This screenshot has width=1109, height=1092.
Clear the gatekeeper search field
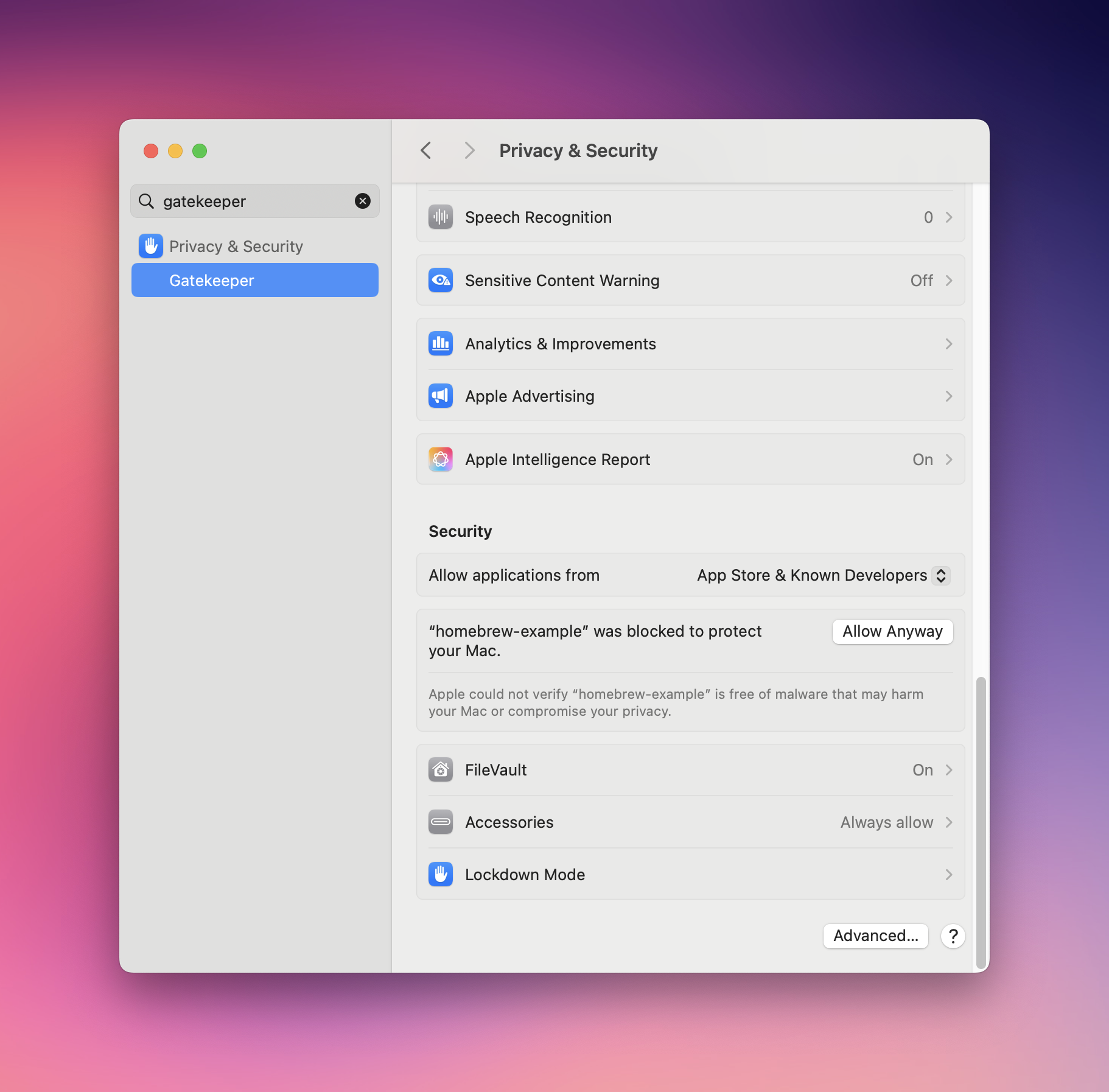pos(363,201)
